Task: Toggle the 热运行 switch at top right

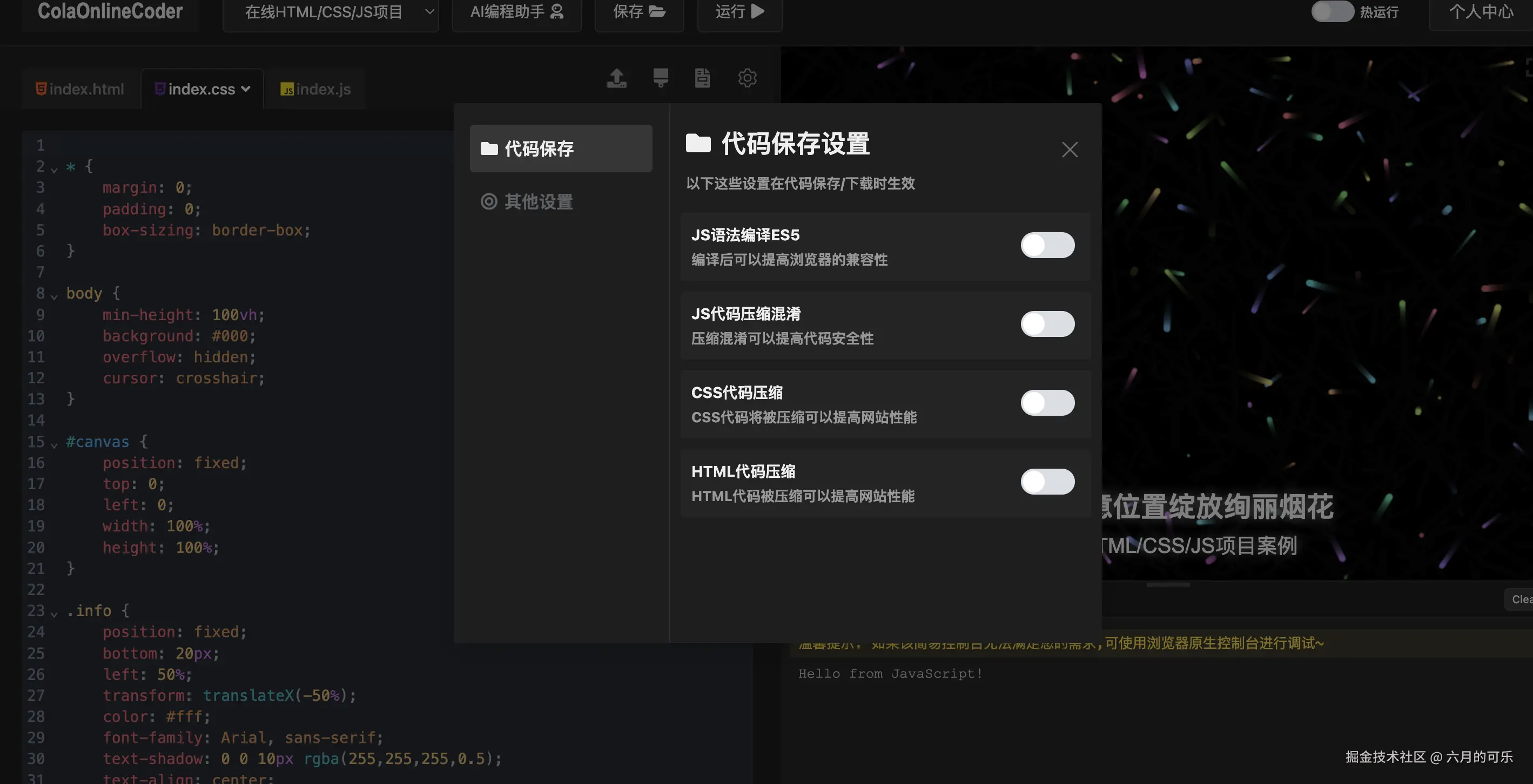Action: (x=1332, y=12)
